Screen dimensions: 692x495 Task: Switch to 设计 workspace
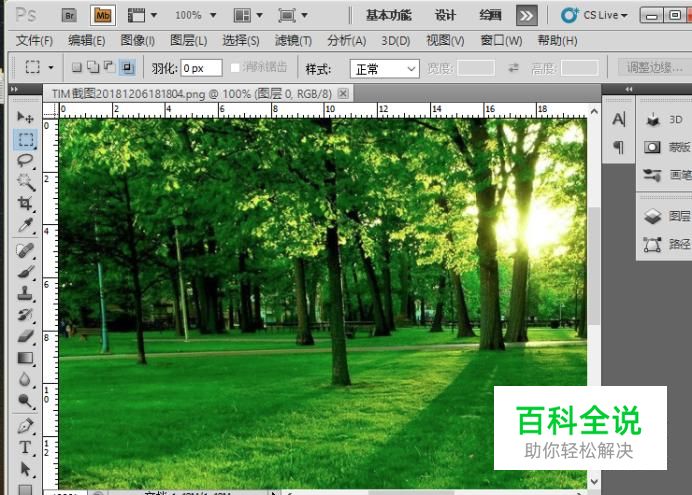[x=445, y=15]
